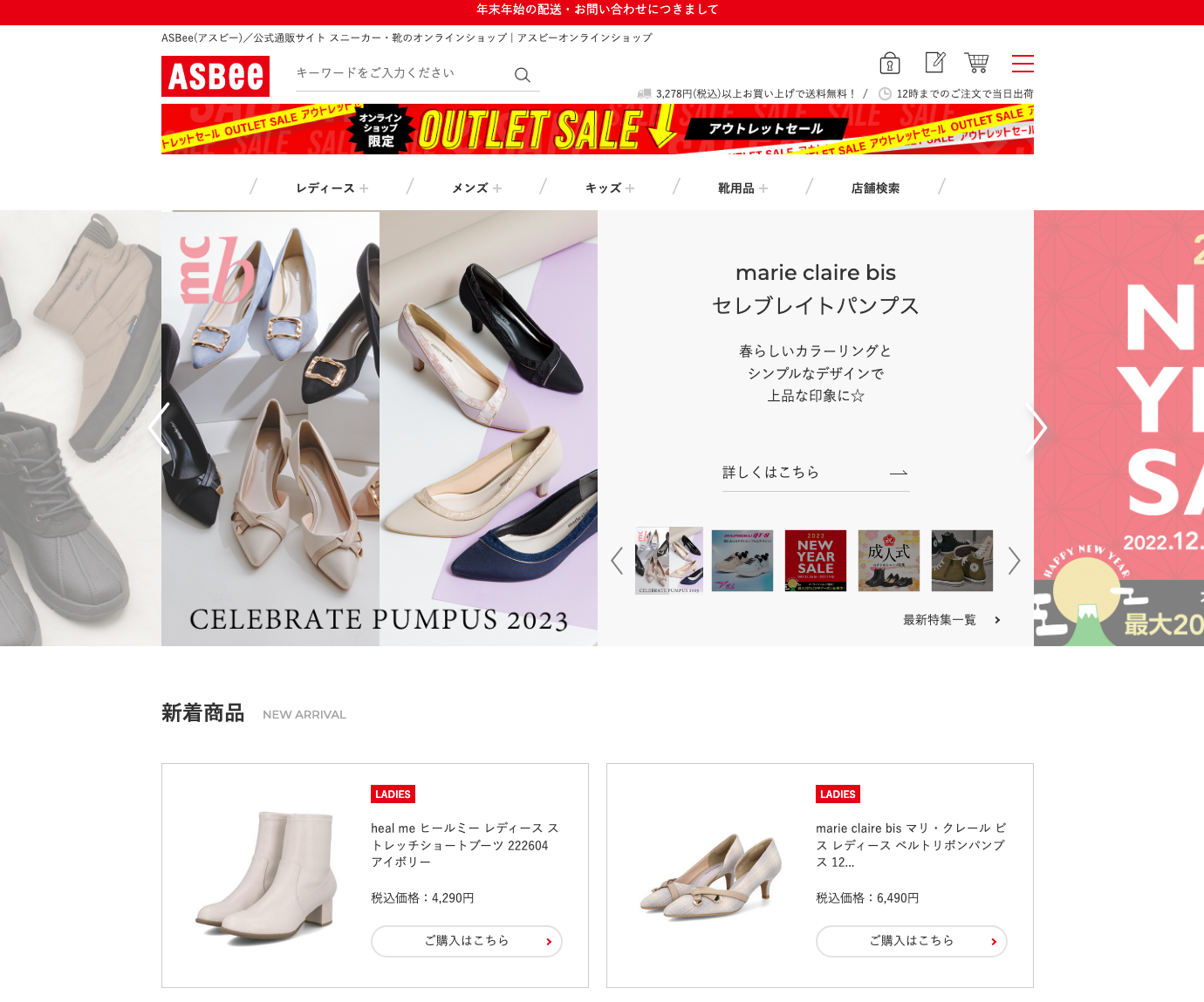
Task: Click ご購入はこちら for heal me boots
Action: (x=467, y=941)
